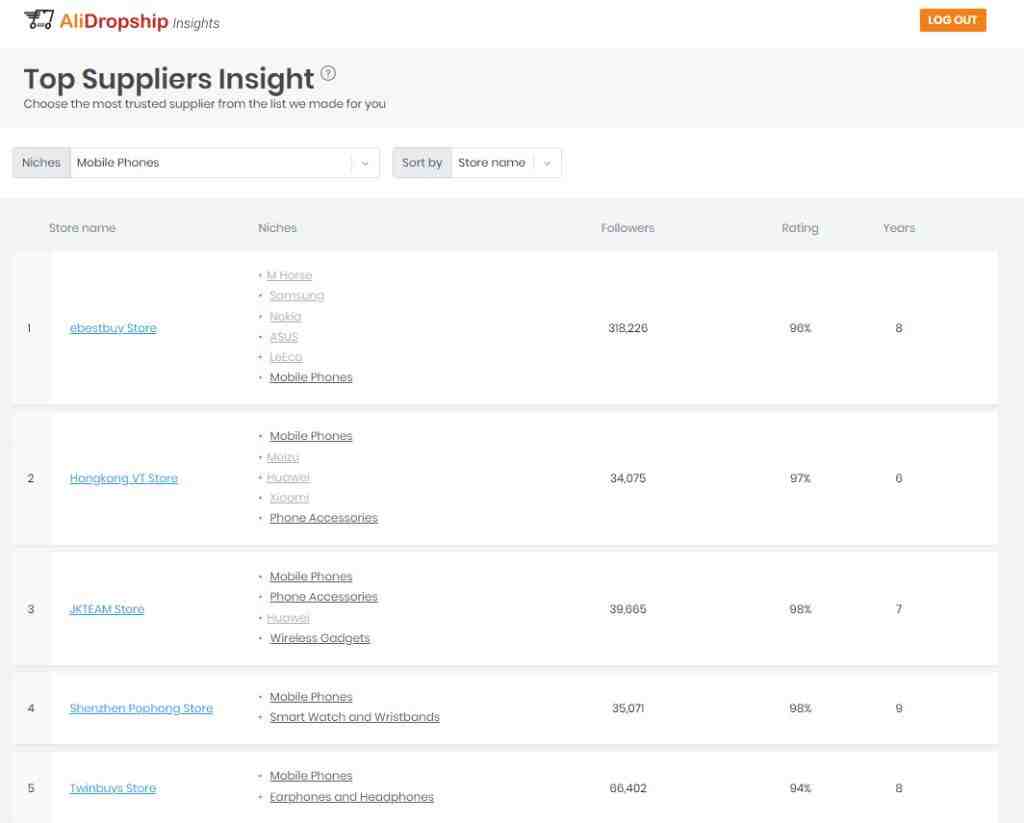Click the Store name column header

(82, 228)
